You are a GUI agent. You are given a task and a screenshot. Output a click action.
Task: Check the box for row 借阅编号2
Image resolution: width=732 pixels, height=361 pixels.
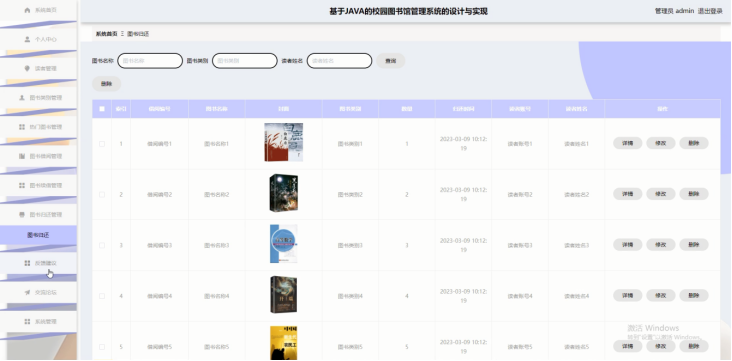(x=102, y=194)
